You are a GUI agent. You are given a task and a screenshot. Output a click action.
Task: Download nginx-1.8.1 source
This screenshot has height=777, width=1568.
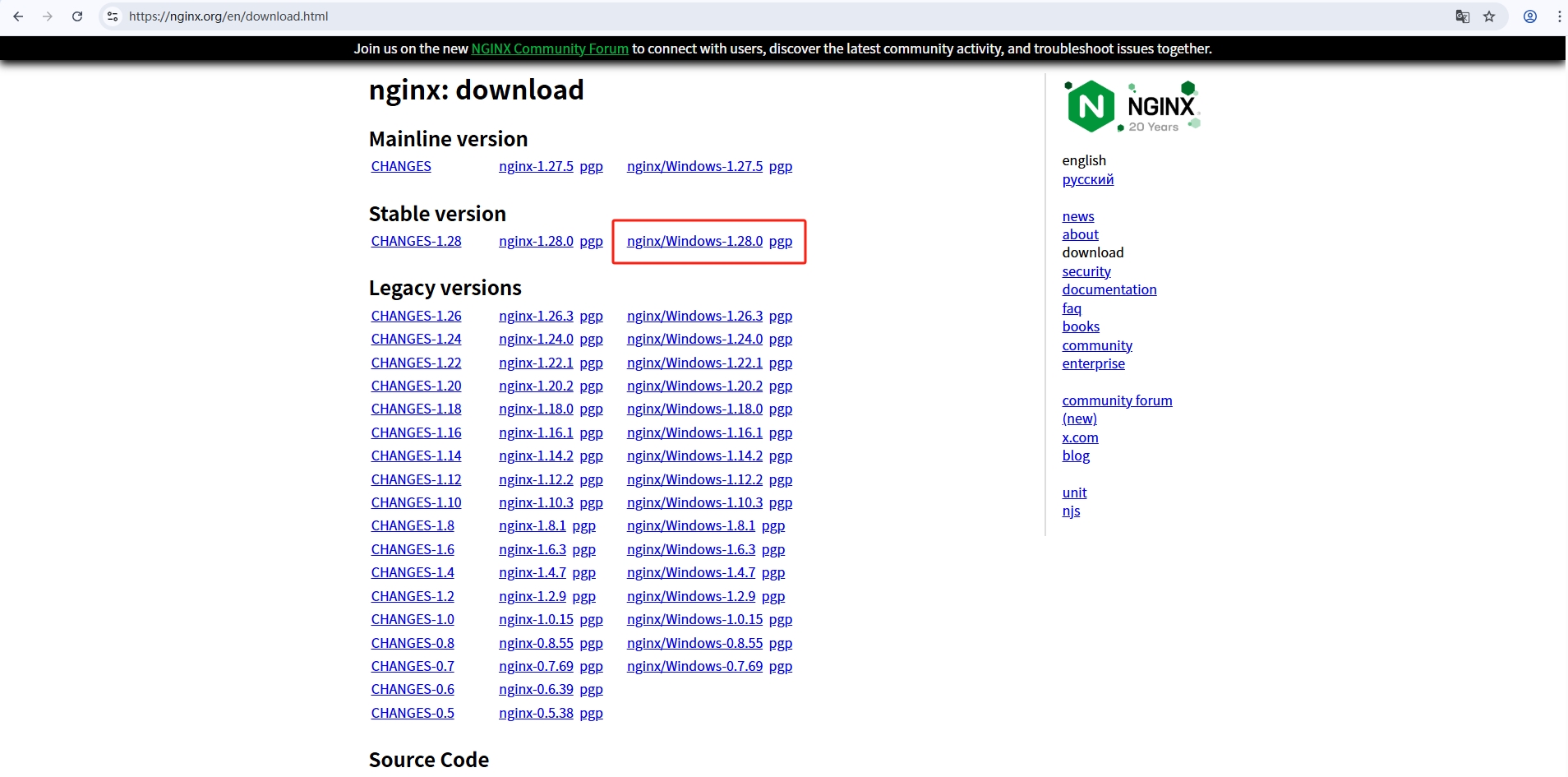pos(533,525)
